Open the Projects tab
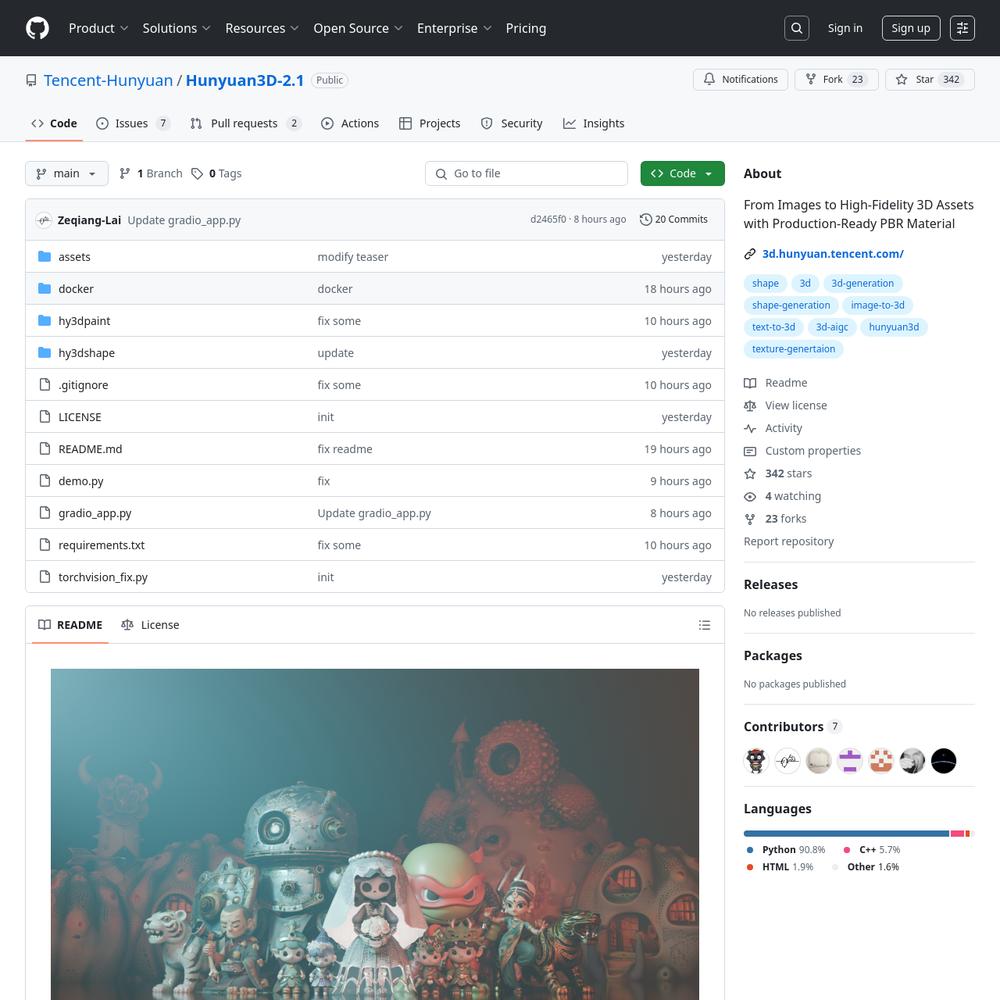 tap(429, 124)
